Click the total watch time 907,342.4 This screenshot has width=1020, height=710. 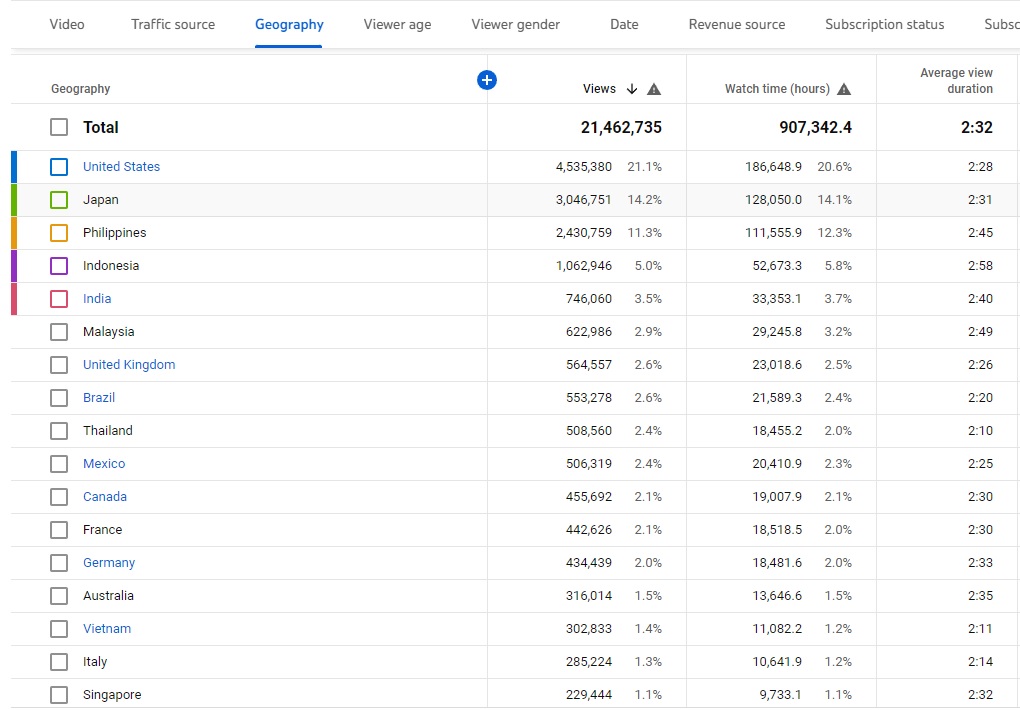816,128
